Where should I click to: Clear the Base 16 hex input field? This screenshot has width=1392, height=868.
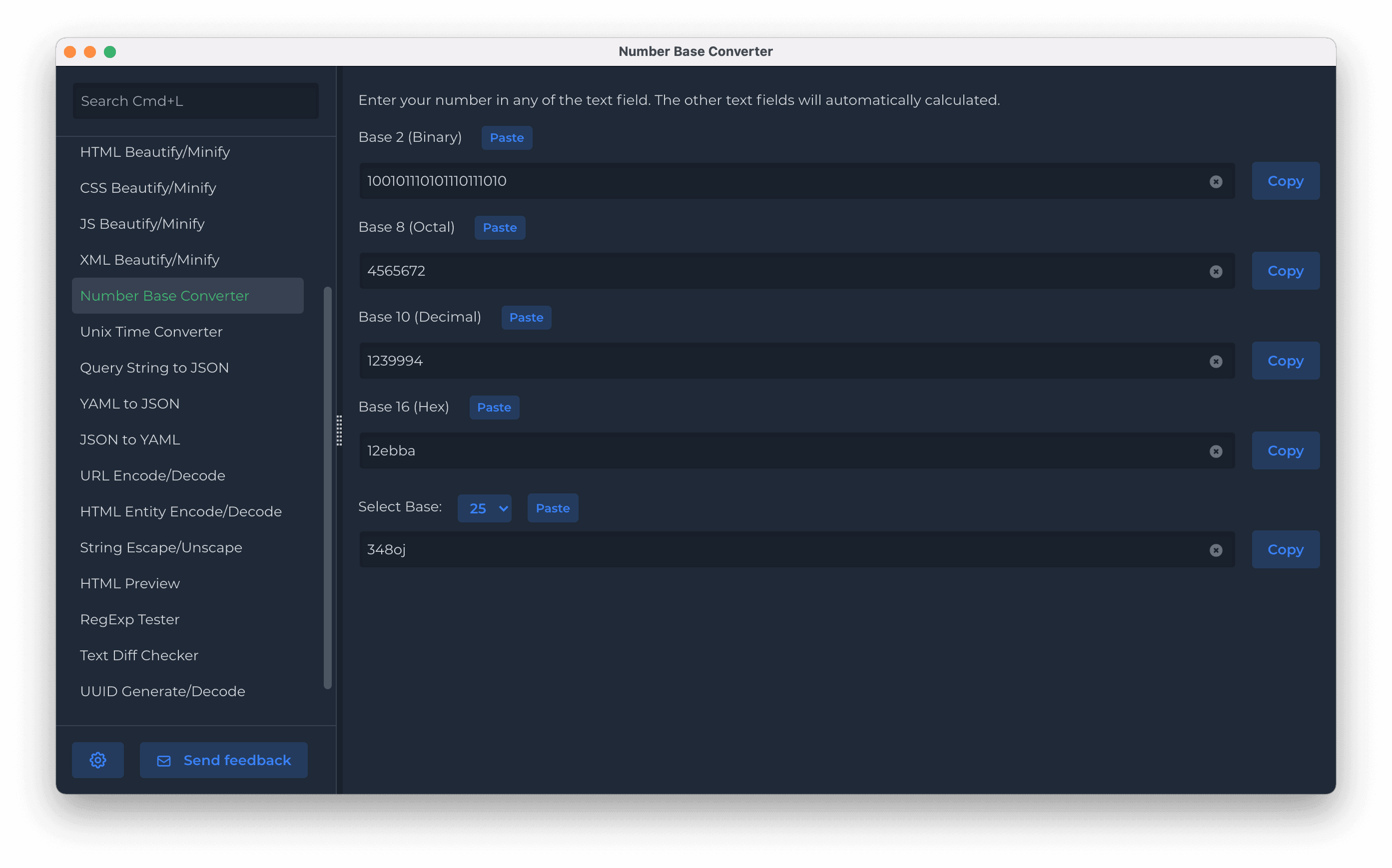pos(1216,451)
